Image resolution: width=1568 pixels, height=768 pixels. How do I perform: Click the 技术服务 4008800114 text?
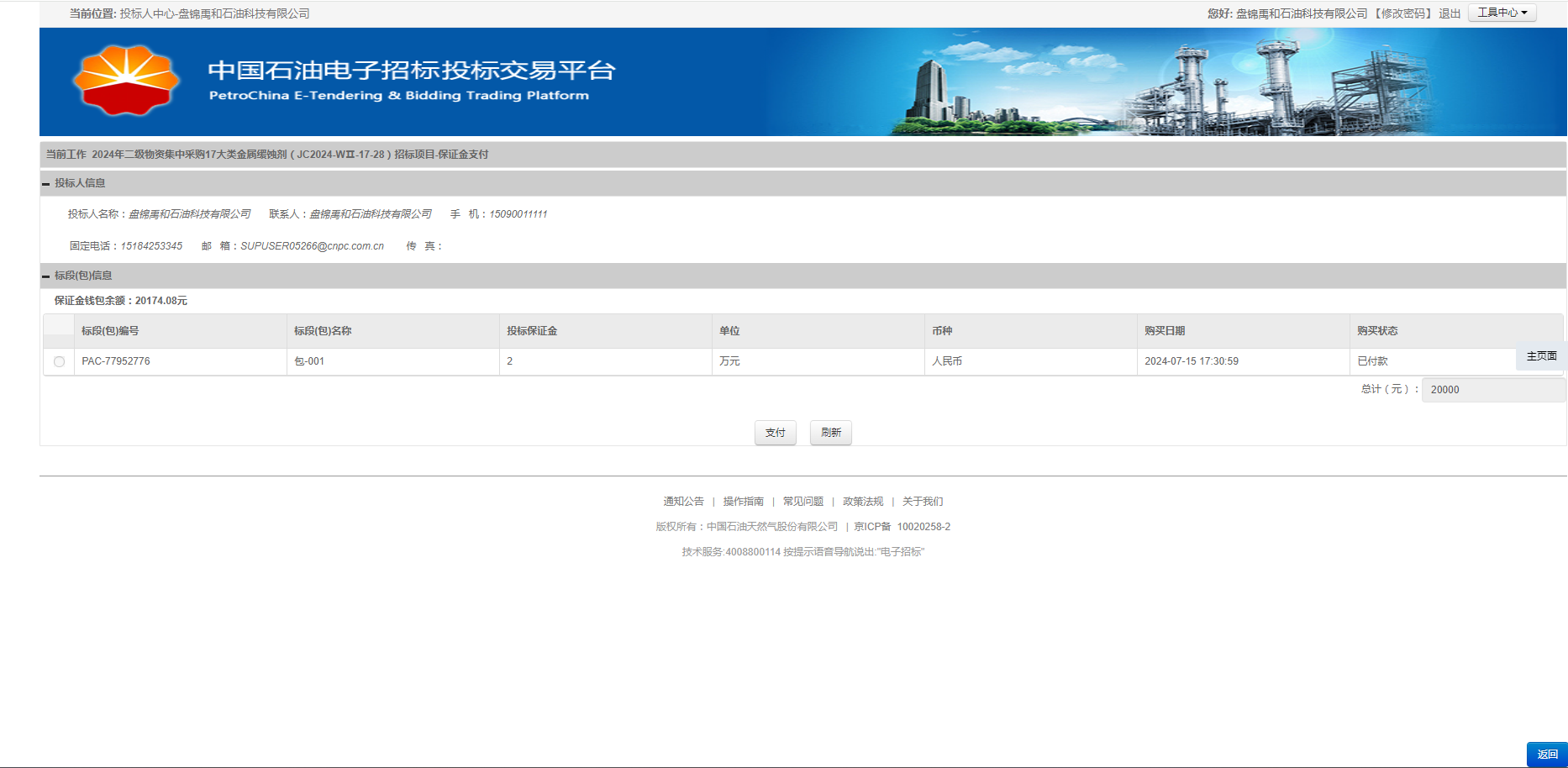pyautogui.click(x=802, y=552)
